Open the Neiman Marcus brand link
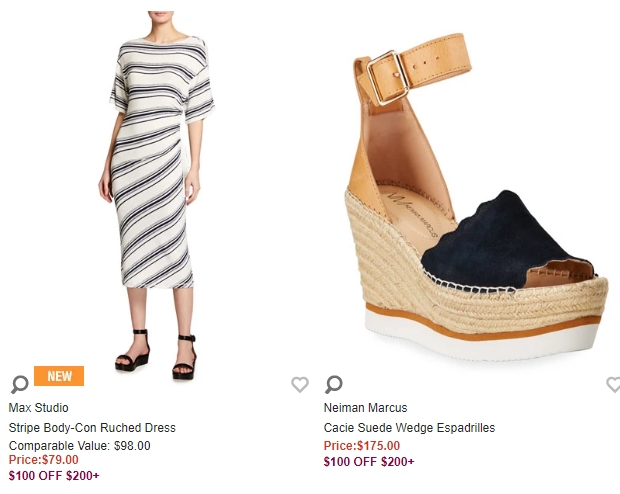The image size is (620, 494). [x=365, y=408]
